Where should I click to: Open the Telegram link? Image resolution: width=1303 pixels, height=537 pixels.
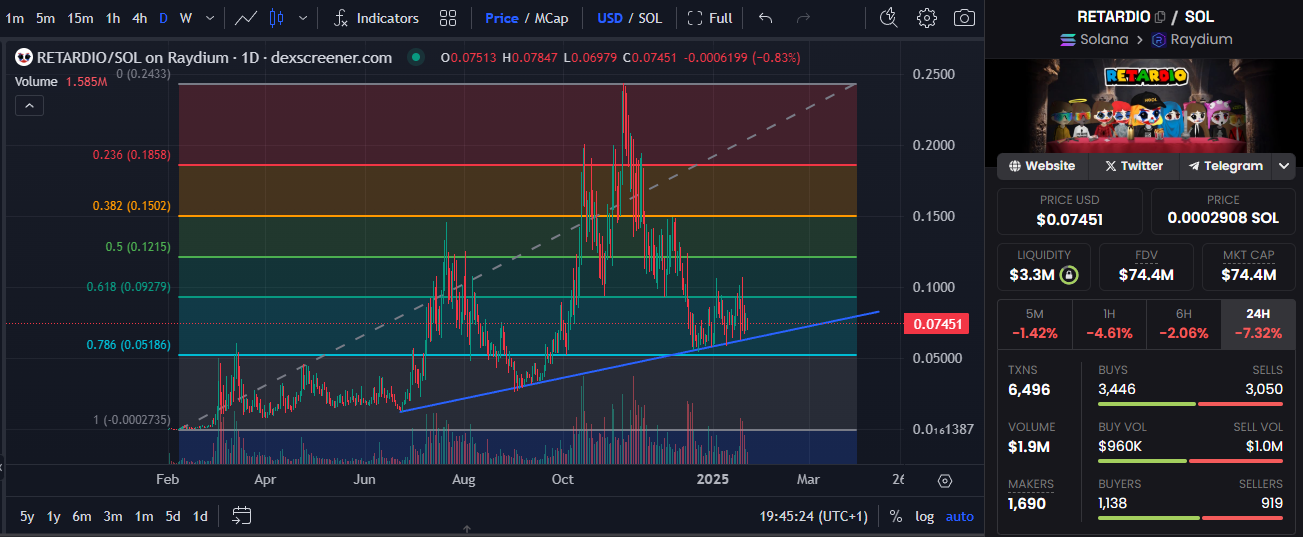pyautogui.click(x=1225, y=166)
